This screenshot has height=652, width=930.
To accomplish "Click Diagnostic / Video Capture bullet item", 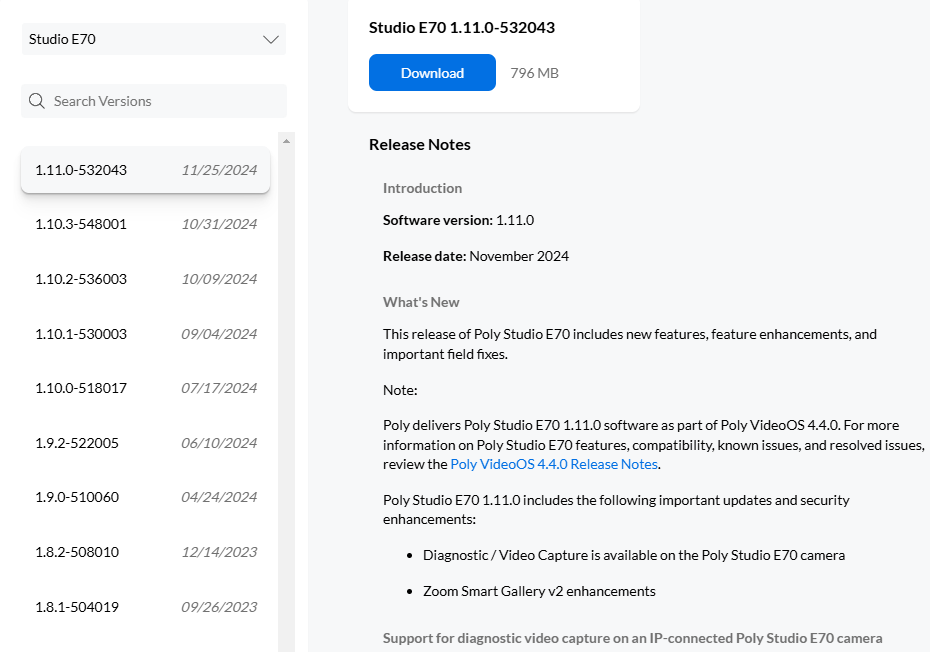I will [634, 555].
